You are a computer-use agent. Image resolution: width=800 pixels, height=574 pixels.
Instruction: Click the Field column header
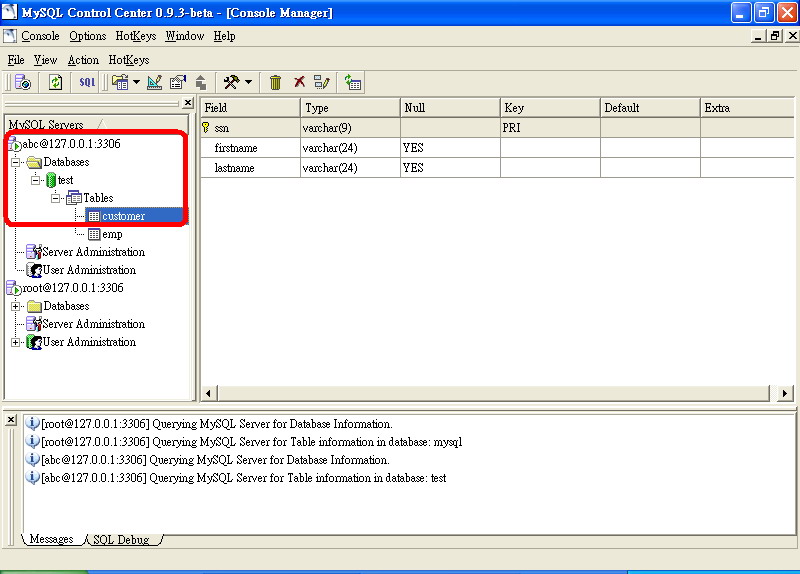(251, 108)
